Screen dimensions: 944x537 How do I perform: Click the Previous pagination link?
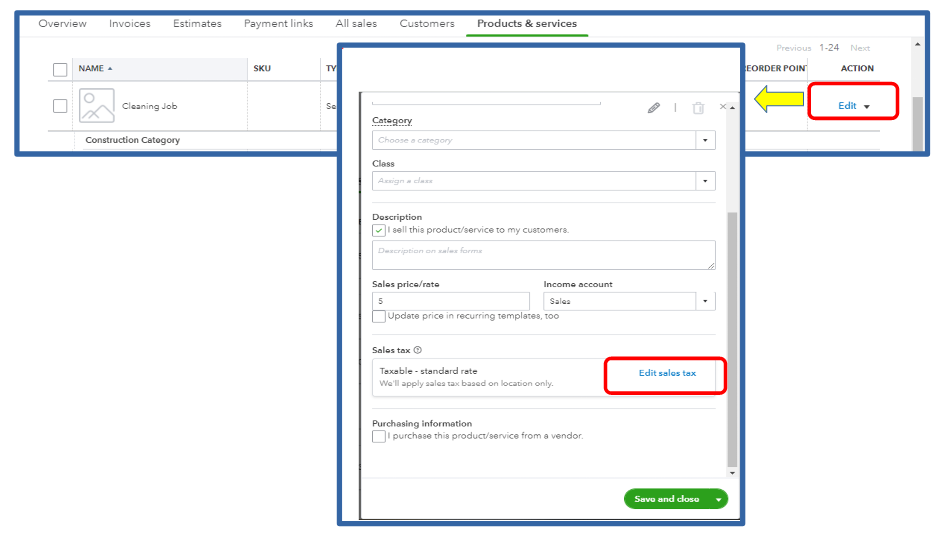point(793,48)
